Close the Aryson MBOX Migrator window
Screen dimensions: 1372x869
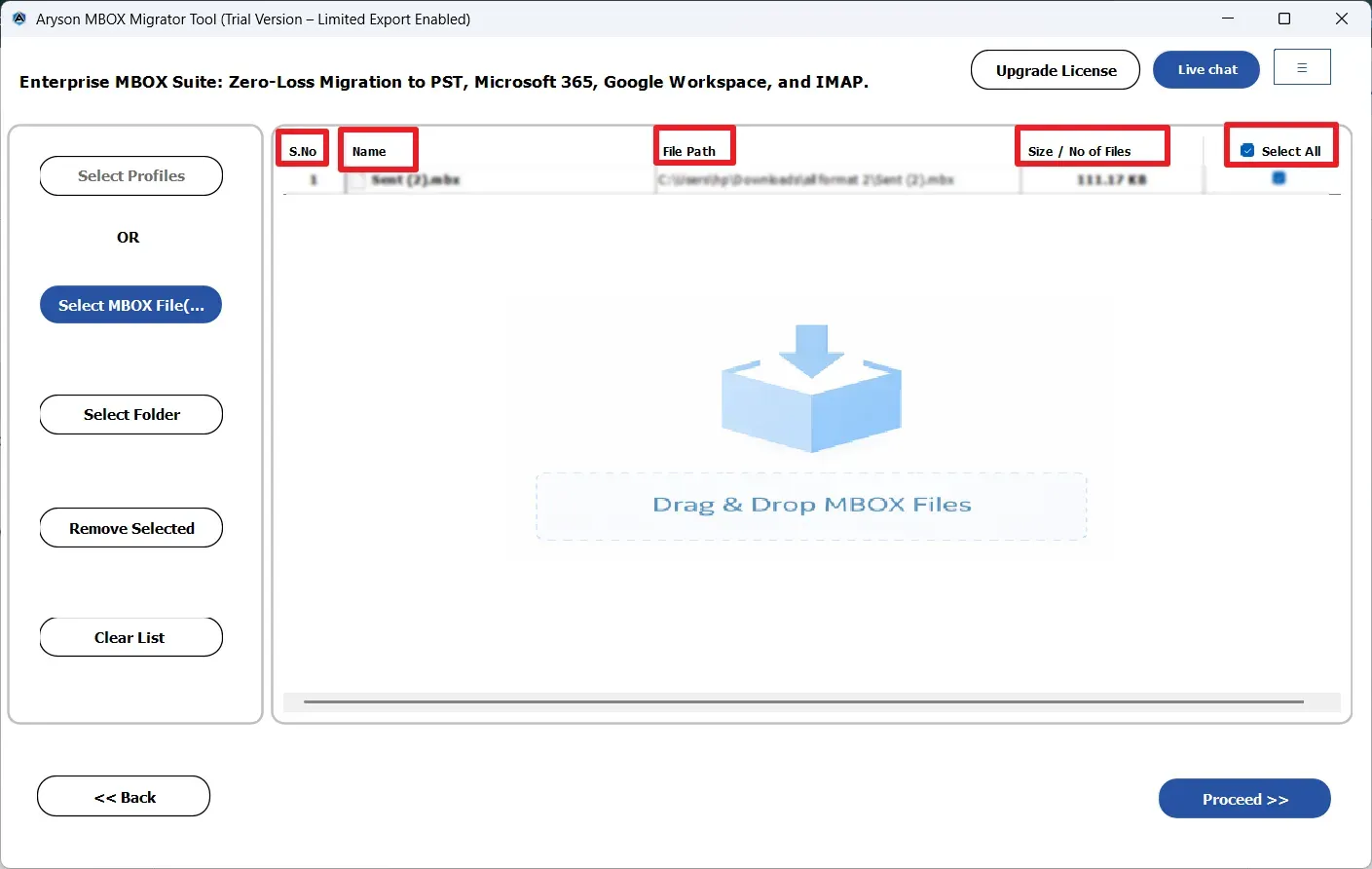point(1342,19)
